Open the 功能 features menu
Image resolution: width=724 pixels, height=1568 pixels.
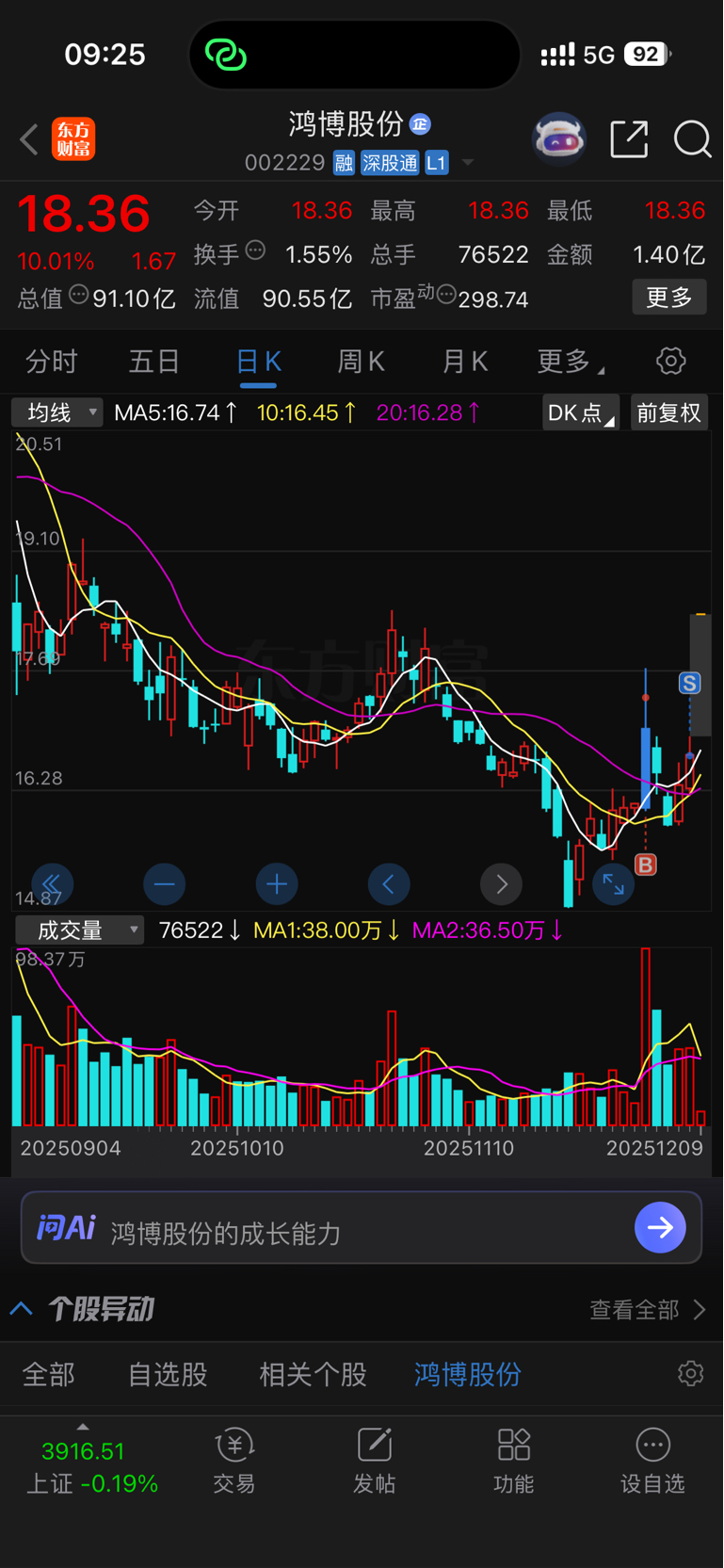pyautogui.click(x=514, y=1461)
